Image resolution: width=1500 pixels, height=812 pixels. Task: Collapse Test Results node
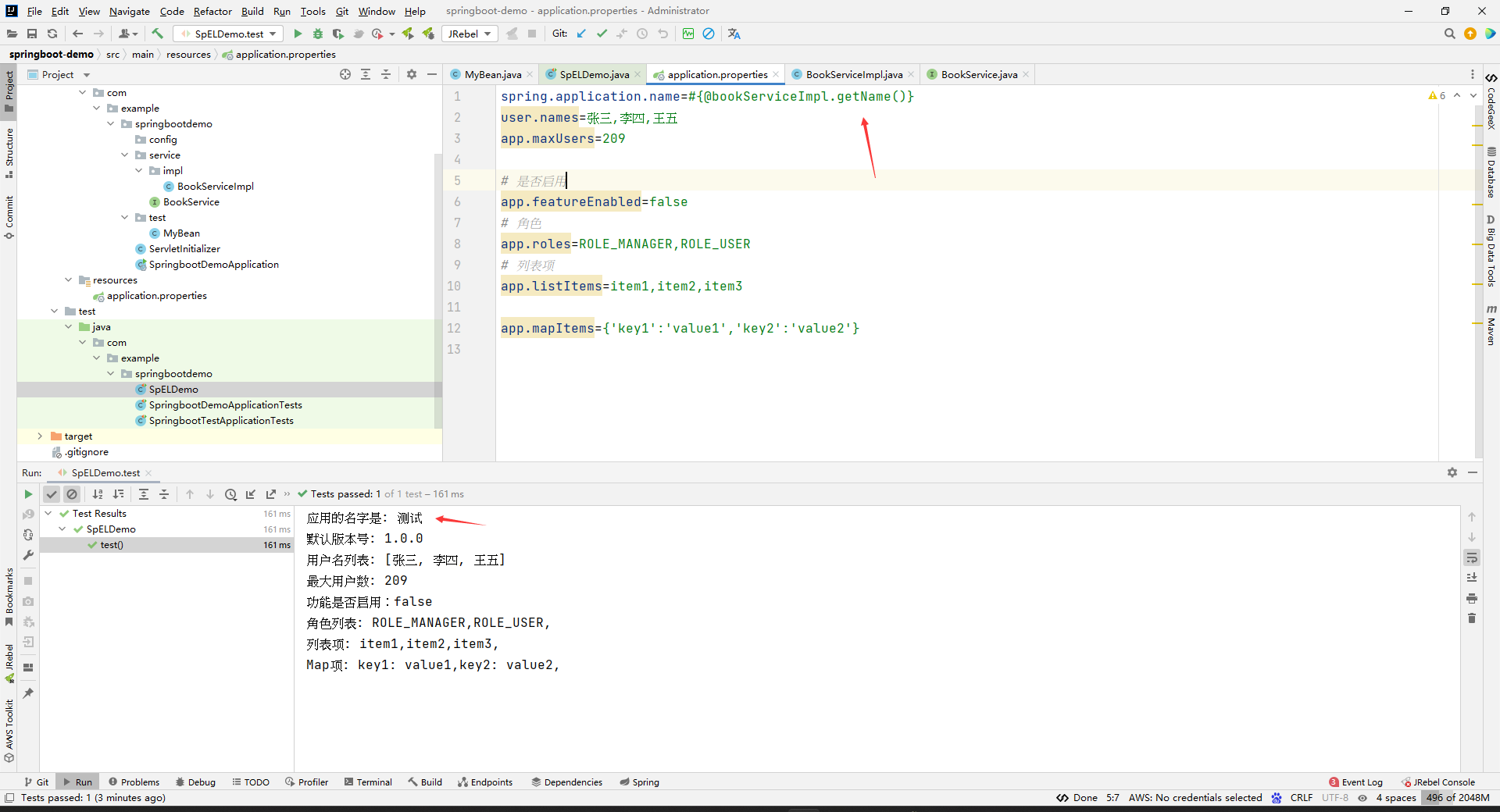48,514
